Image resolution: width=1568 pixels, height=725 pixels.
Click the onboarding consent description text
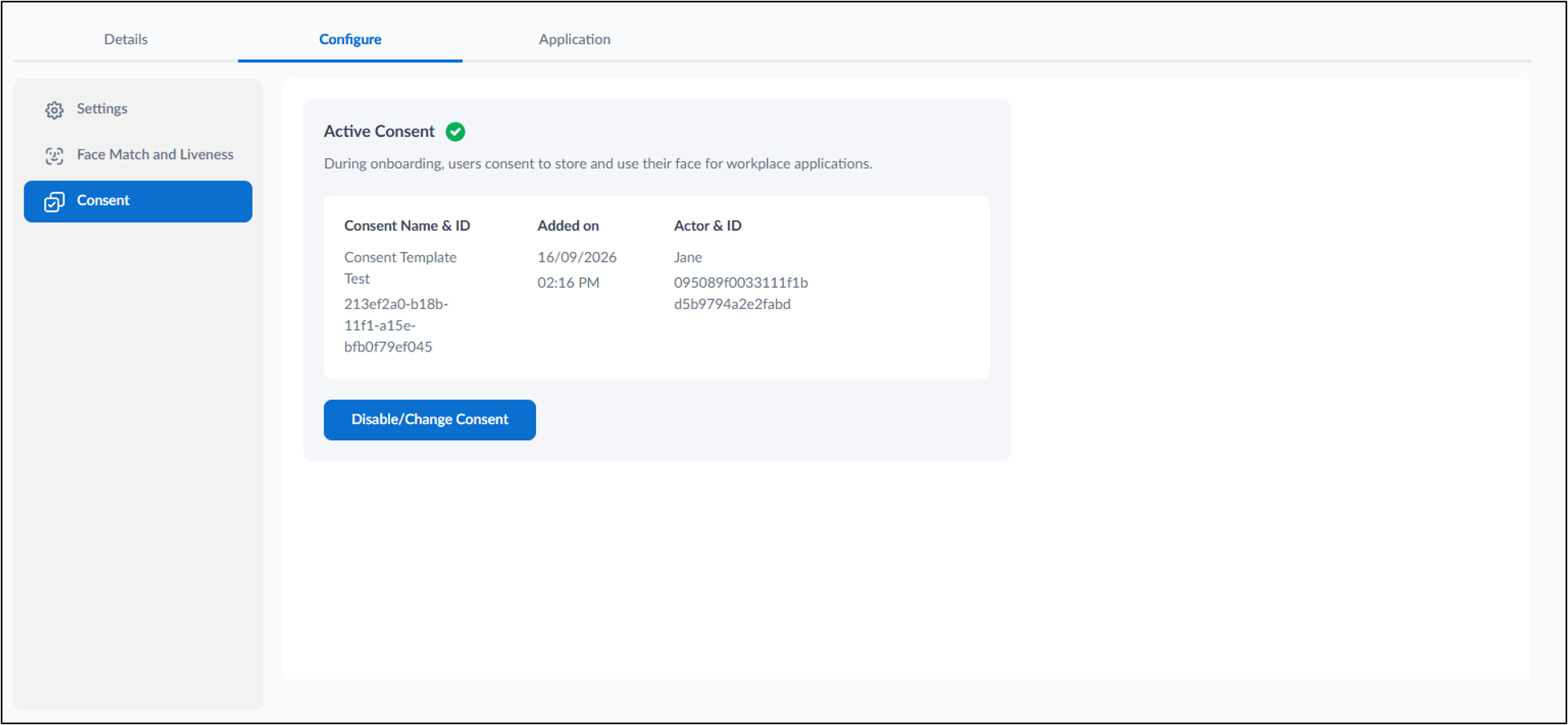point(598,164)
